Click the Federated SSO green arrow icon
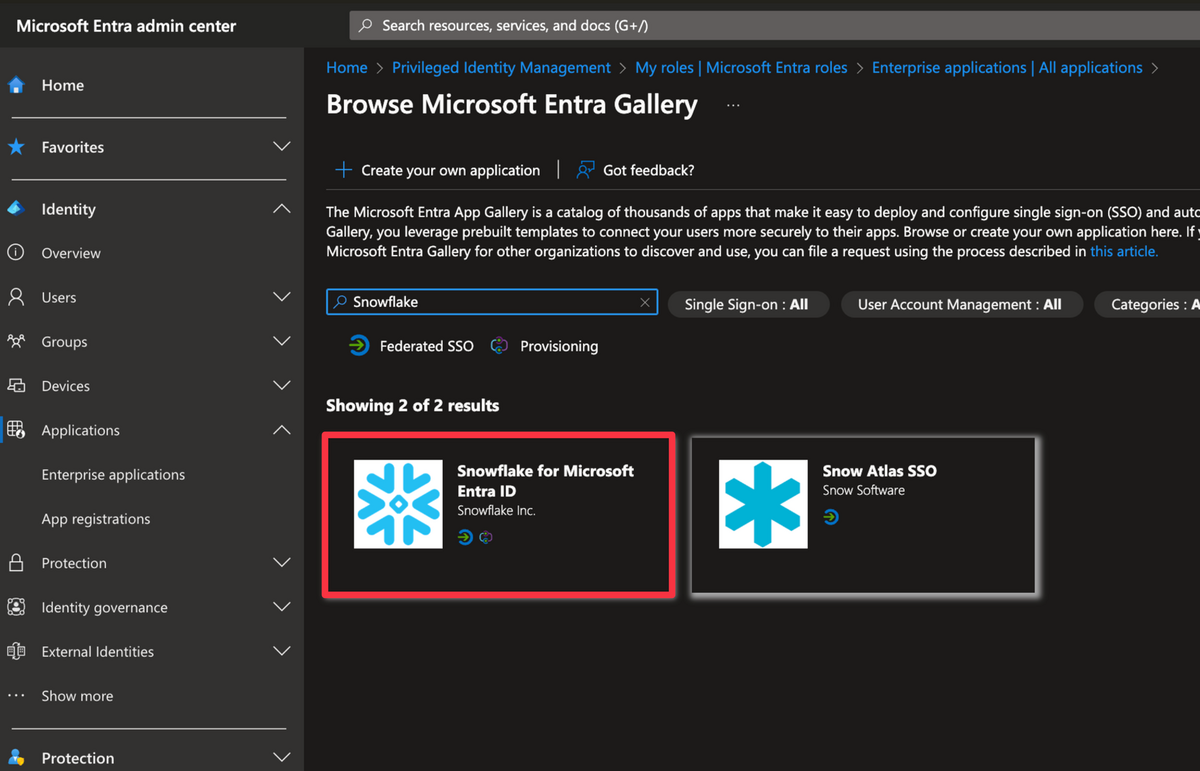 (359, 346)
